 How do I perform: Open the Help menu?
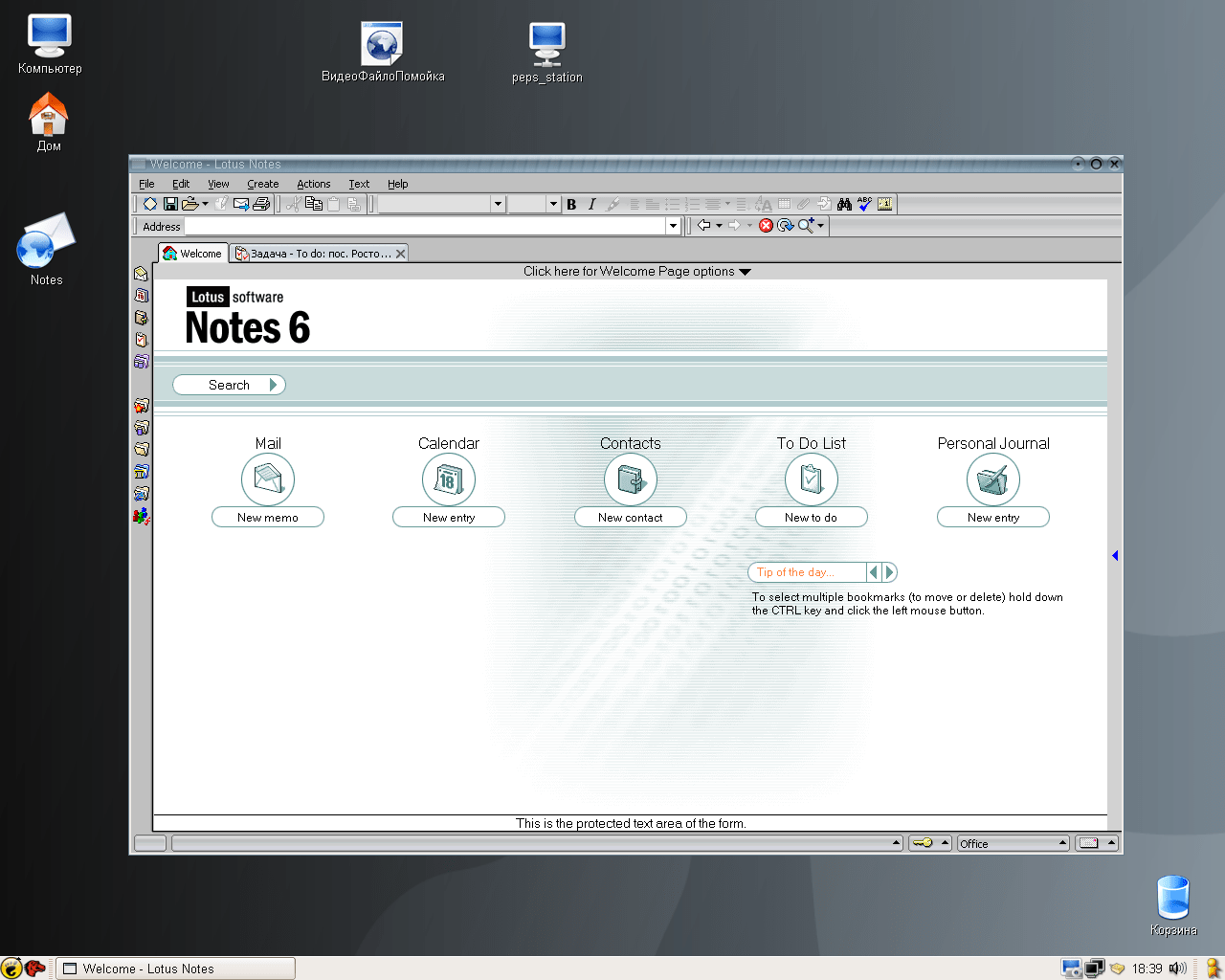pos(398,184)
